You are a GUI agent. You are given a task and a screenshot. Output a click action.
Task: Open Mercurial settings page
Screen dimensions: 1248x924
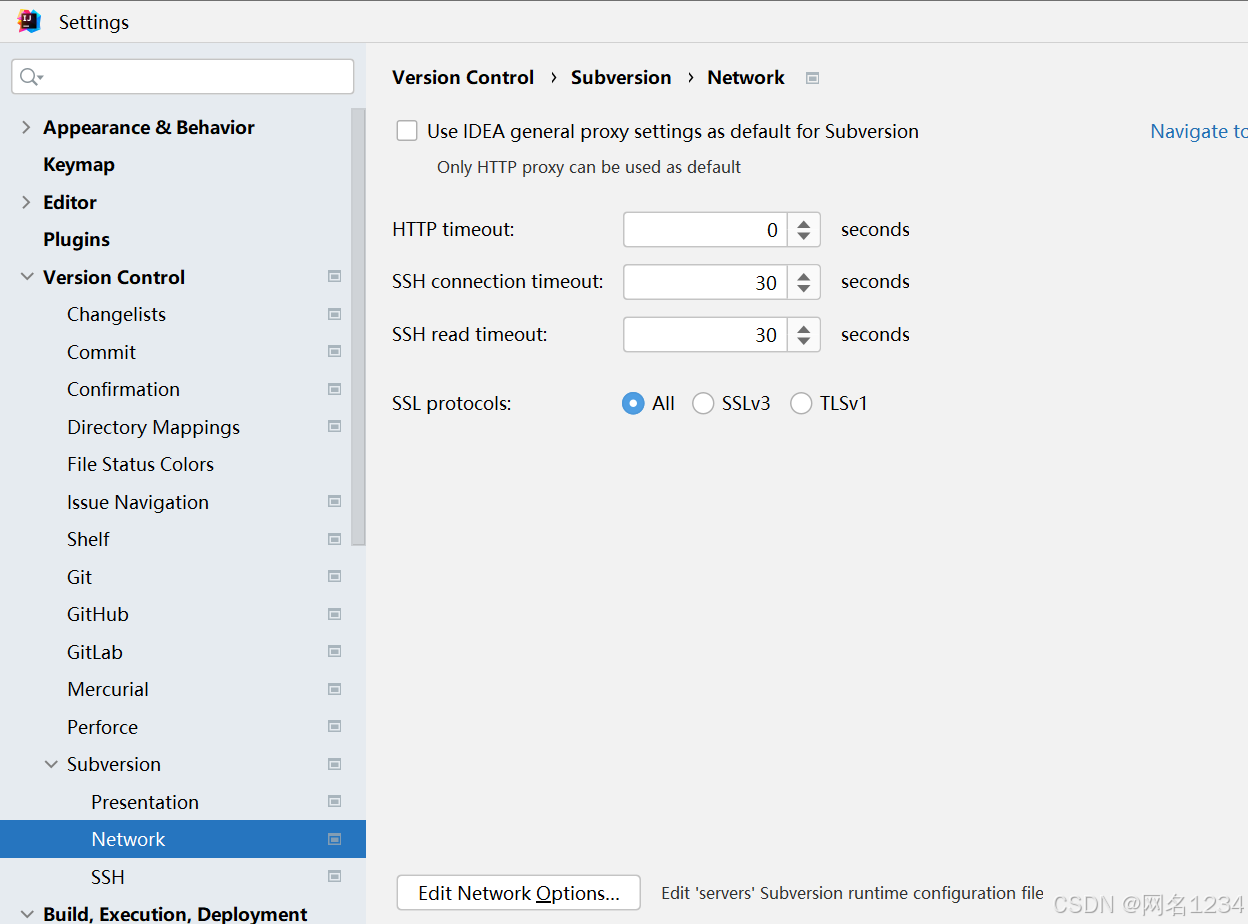point(108,689)
